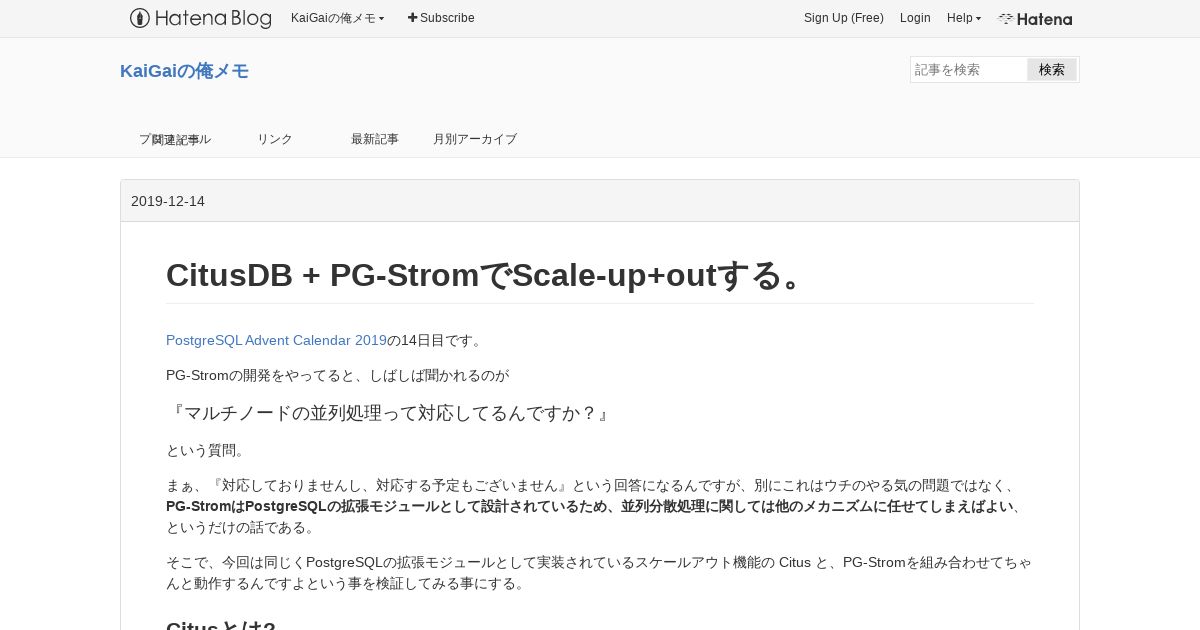Viewport: 1200px width, 630px height.
Task: Open the 関連記事 menu item
Action: (175, 139)
